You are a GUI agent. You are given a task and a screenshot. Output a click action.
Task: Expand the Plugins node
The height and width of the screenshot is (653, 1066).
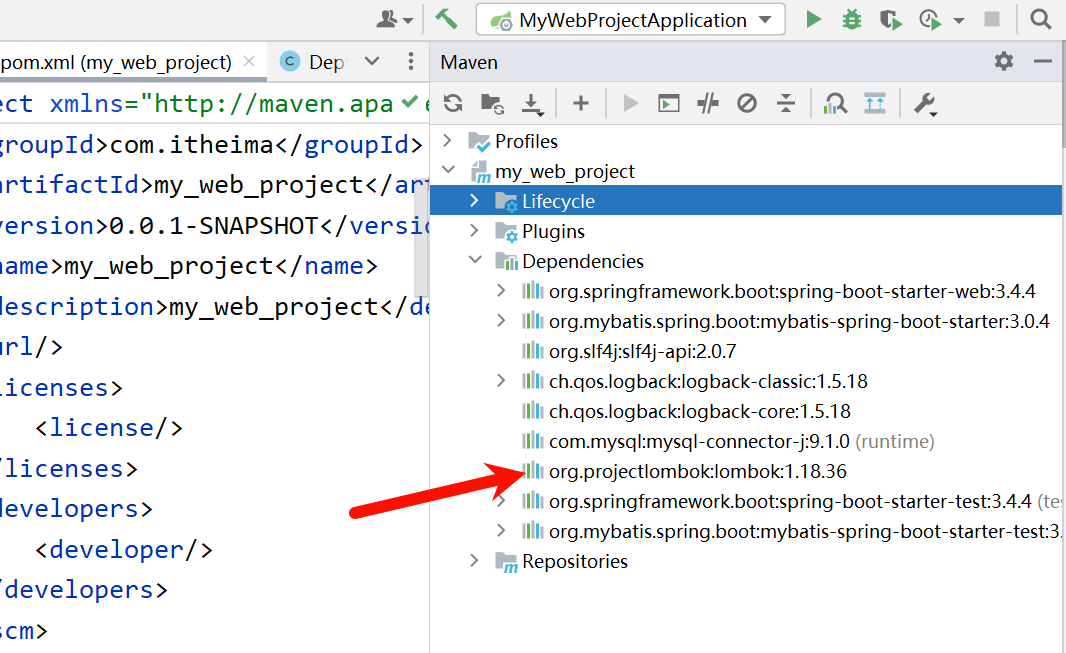pyautogui.click(x=475, y=230)
